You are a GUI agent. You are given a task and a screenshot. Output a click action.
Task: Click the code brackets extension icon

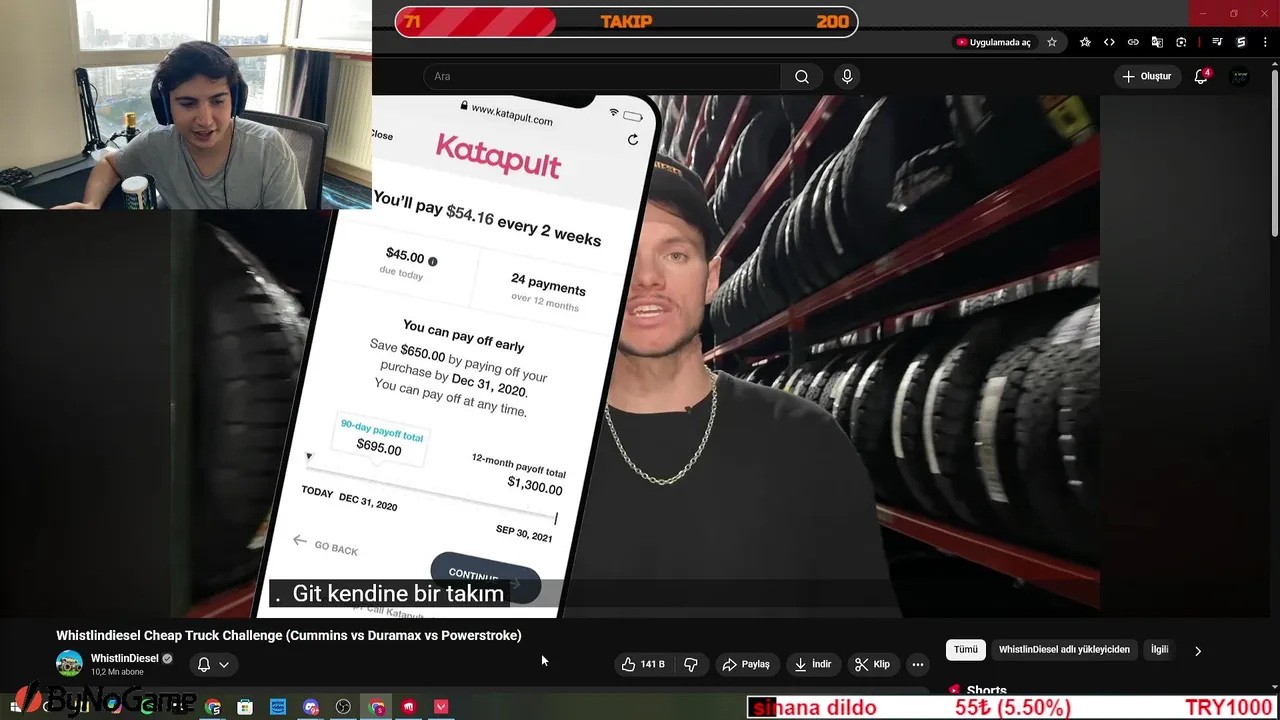(x=1109, y=42)
